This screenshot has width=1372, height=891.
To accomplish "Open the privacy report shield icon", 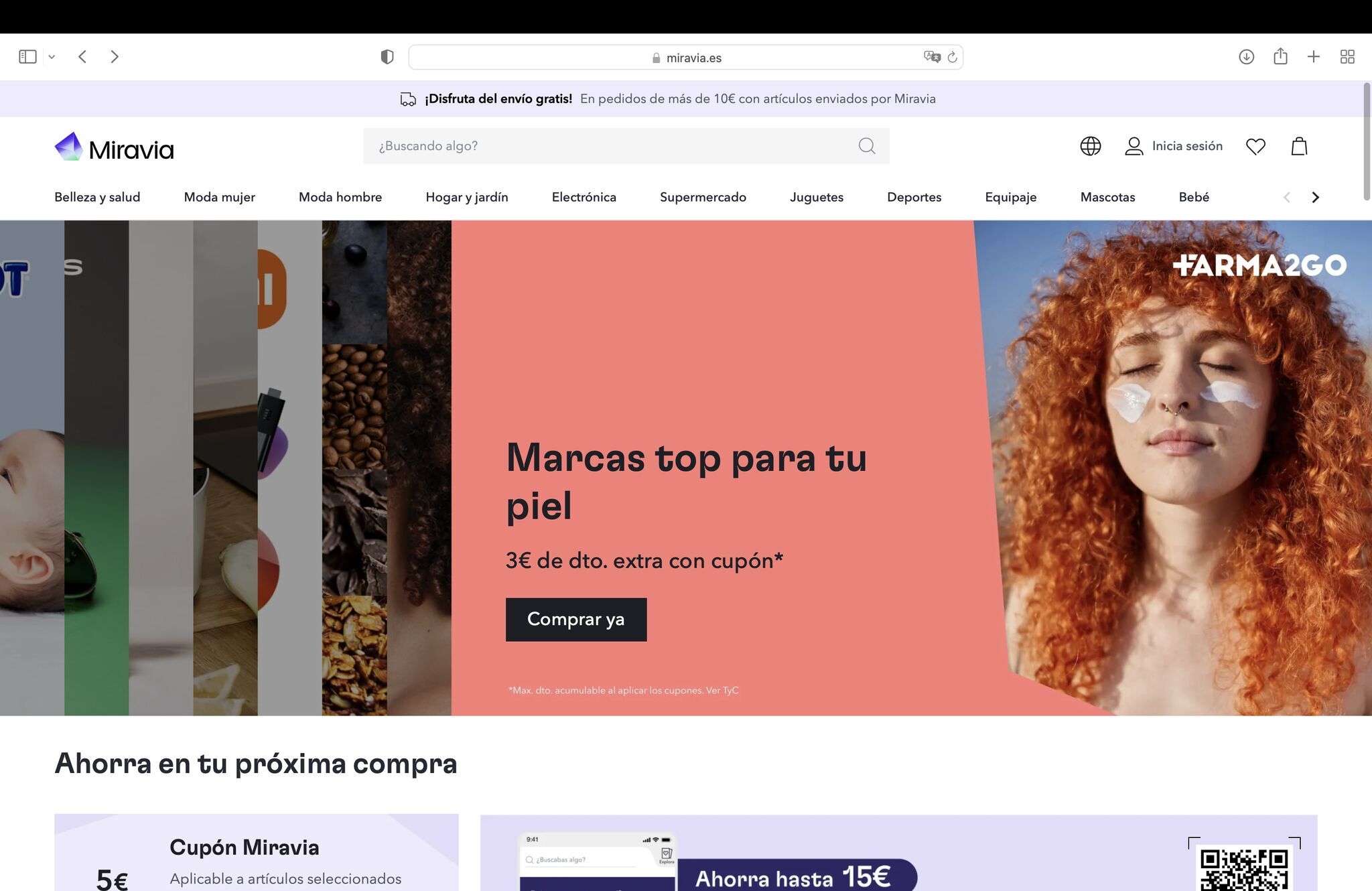I will pos(387,57).
